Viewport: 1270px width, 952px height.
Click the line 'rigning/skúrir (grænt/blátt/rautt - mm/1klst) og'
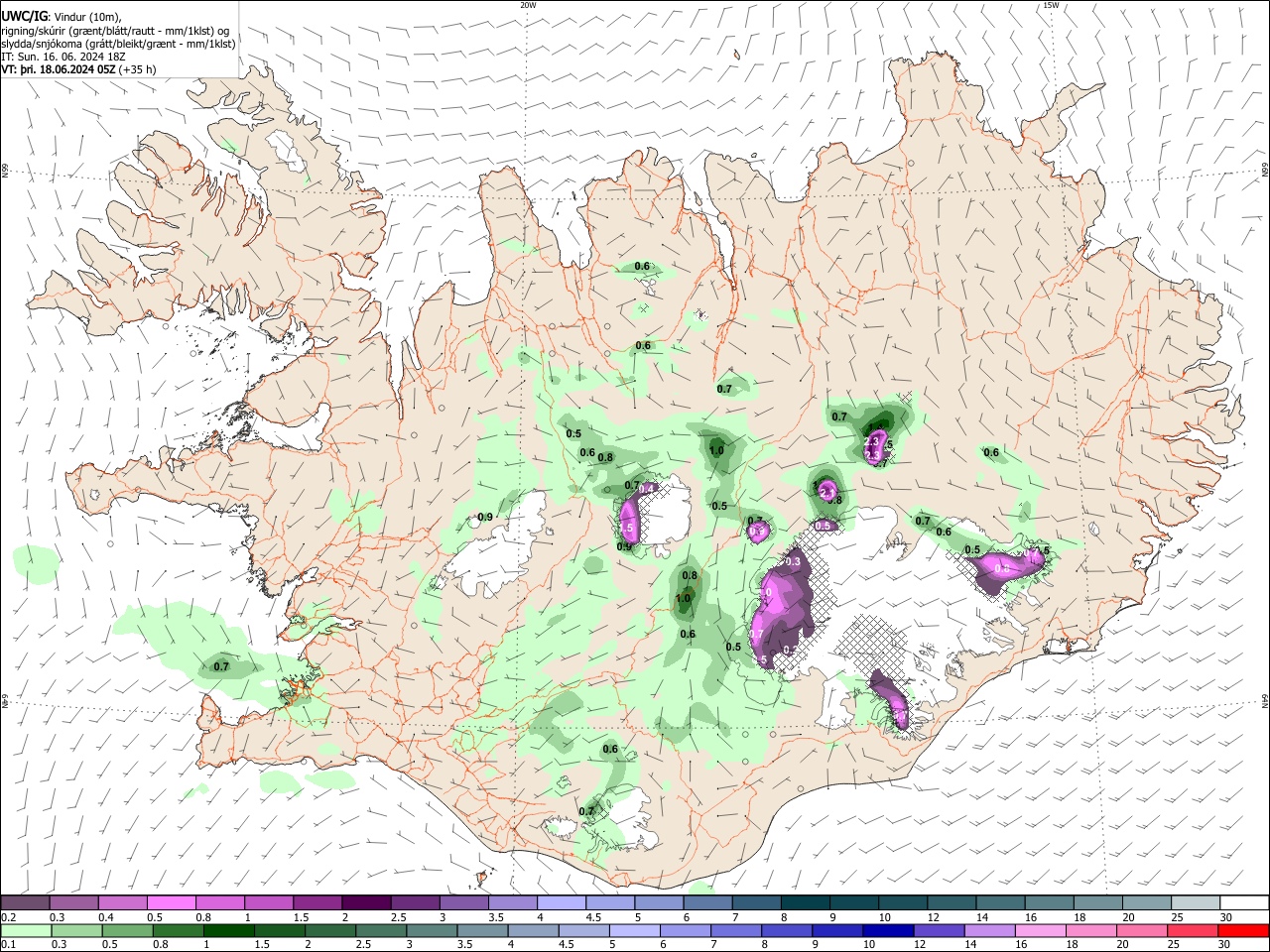115,31
